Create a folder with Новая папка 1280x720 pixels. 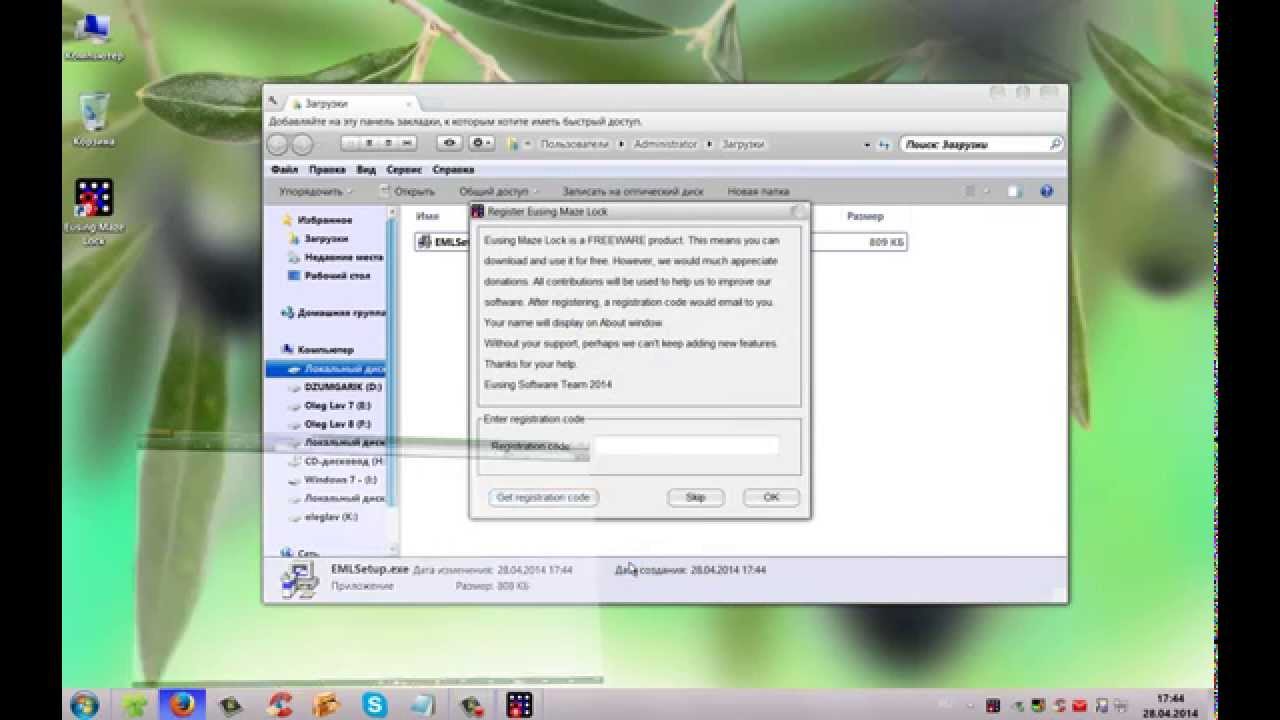pos(757,191)
